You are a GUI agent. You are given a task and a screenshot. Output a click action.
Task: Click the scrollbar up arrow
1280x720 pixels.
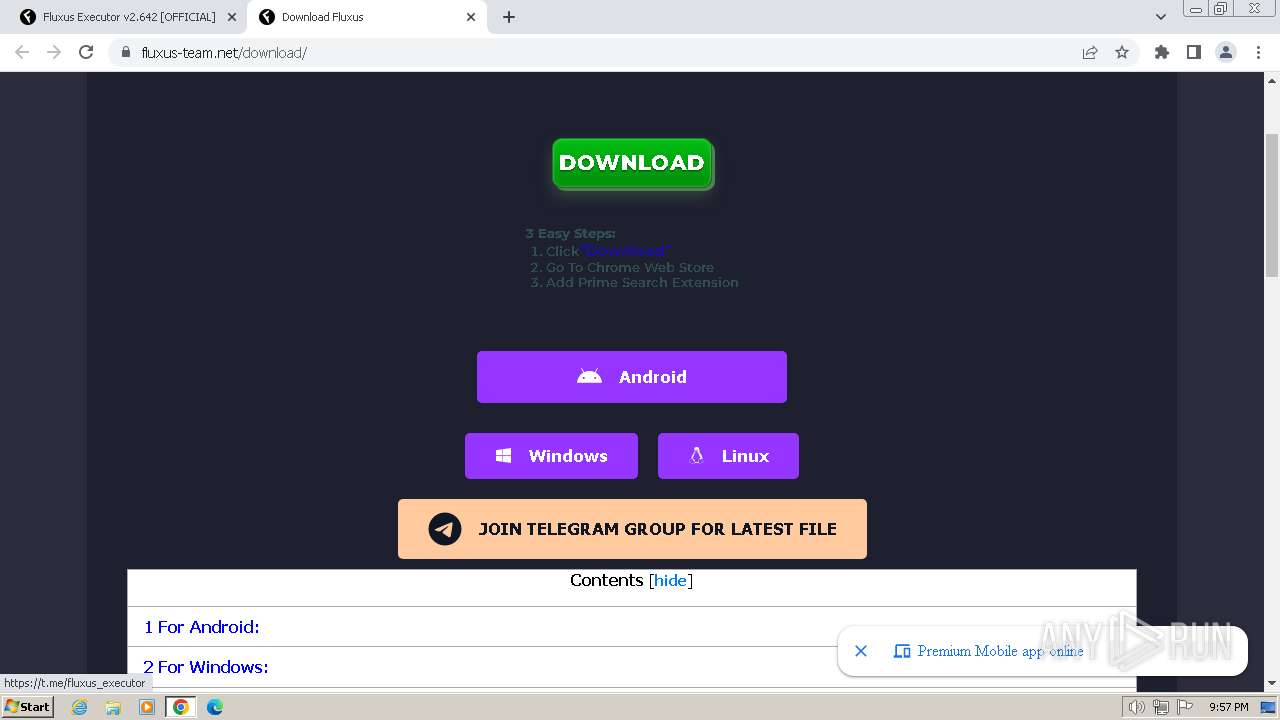point(1272,79)
